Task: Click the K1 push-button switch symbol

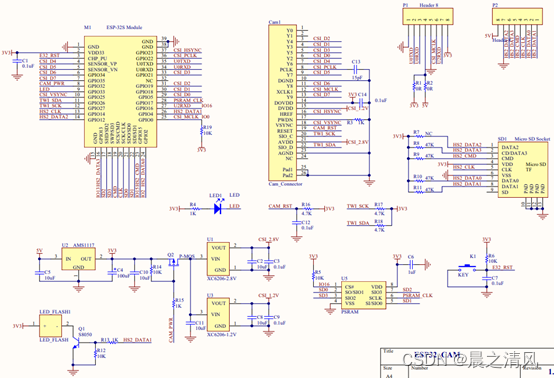Action: pos(467,267)
